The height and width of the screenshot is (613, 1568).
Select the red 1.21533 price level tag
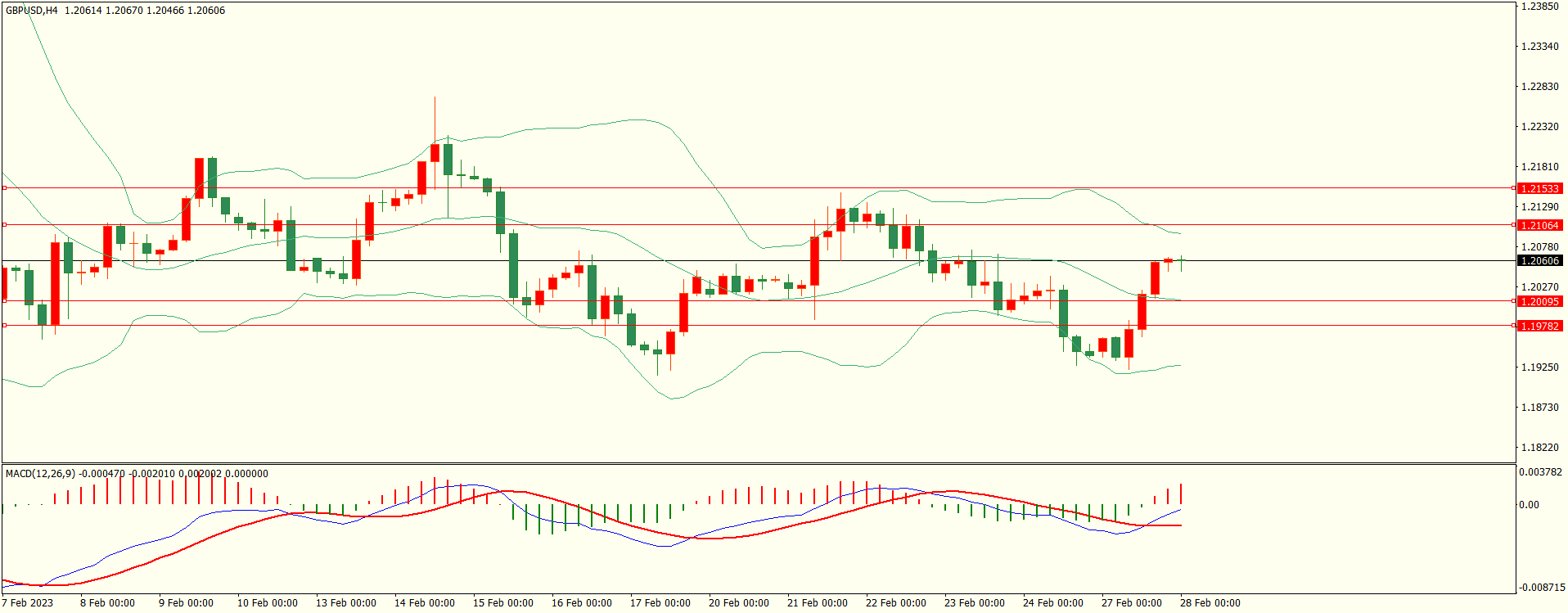(x=1539, y=189)
